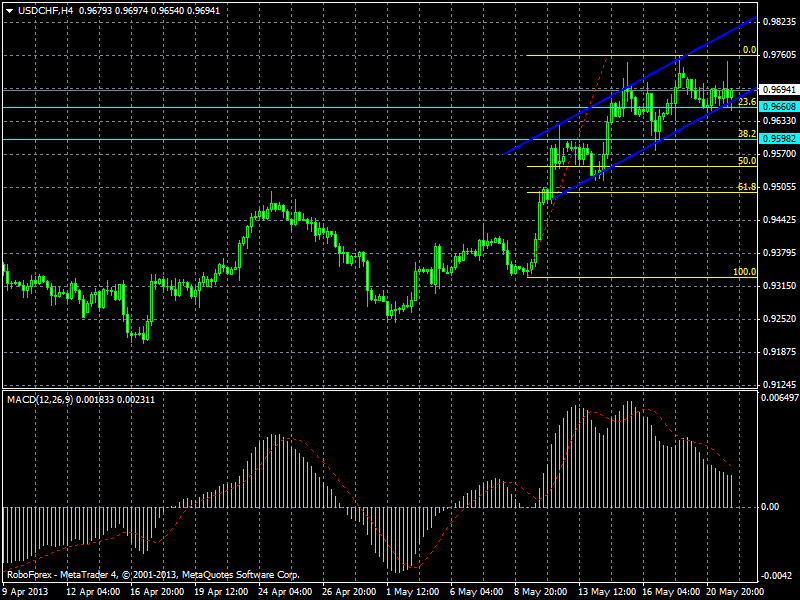
Task: Click the 0.92520 price scale value
Action: pyautogui.click(x=780, y=319)
